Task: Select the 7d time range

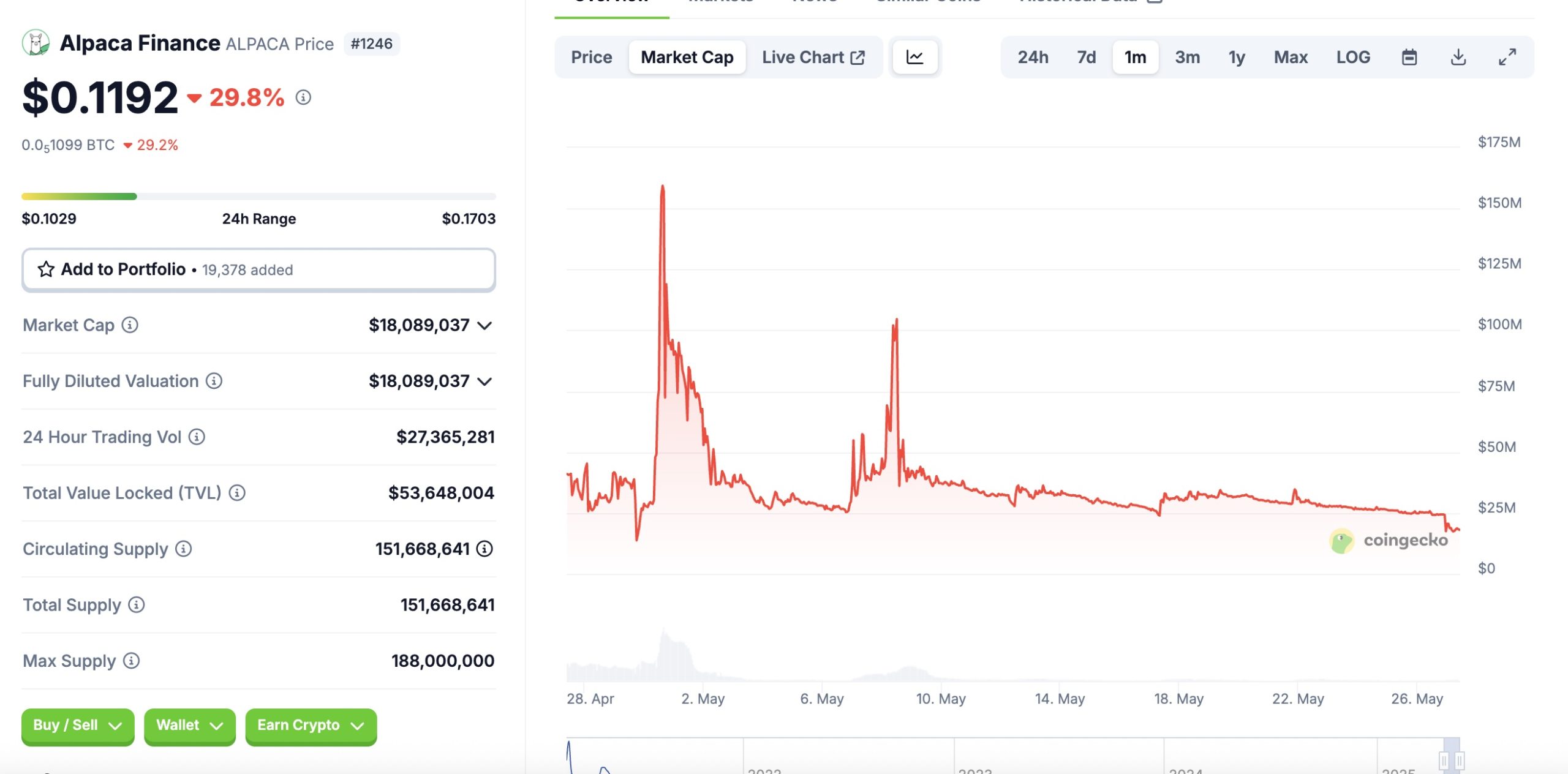Action: pos(1086,57)
